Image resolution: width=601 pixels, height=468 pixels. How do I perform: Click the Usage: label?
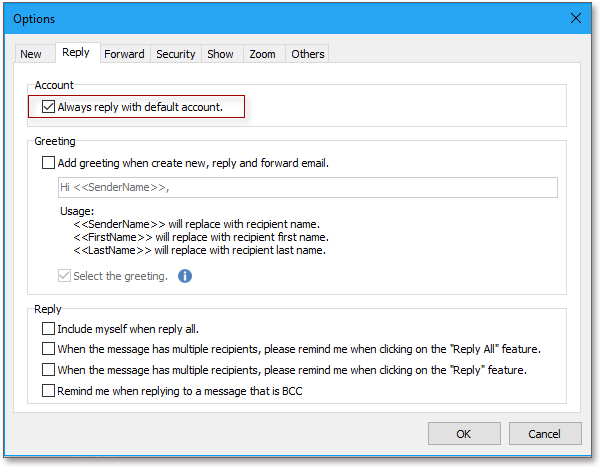click(x=77, y=211)
